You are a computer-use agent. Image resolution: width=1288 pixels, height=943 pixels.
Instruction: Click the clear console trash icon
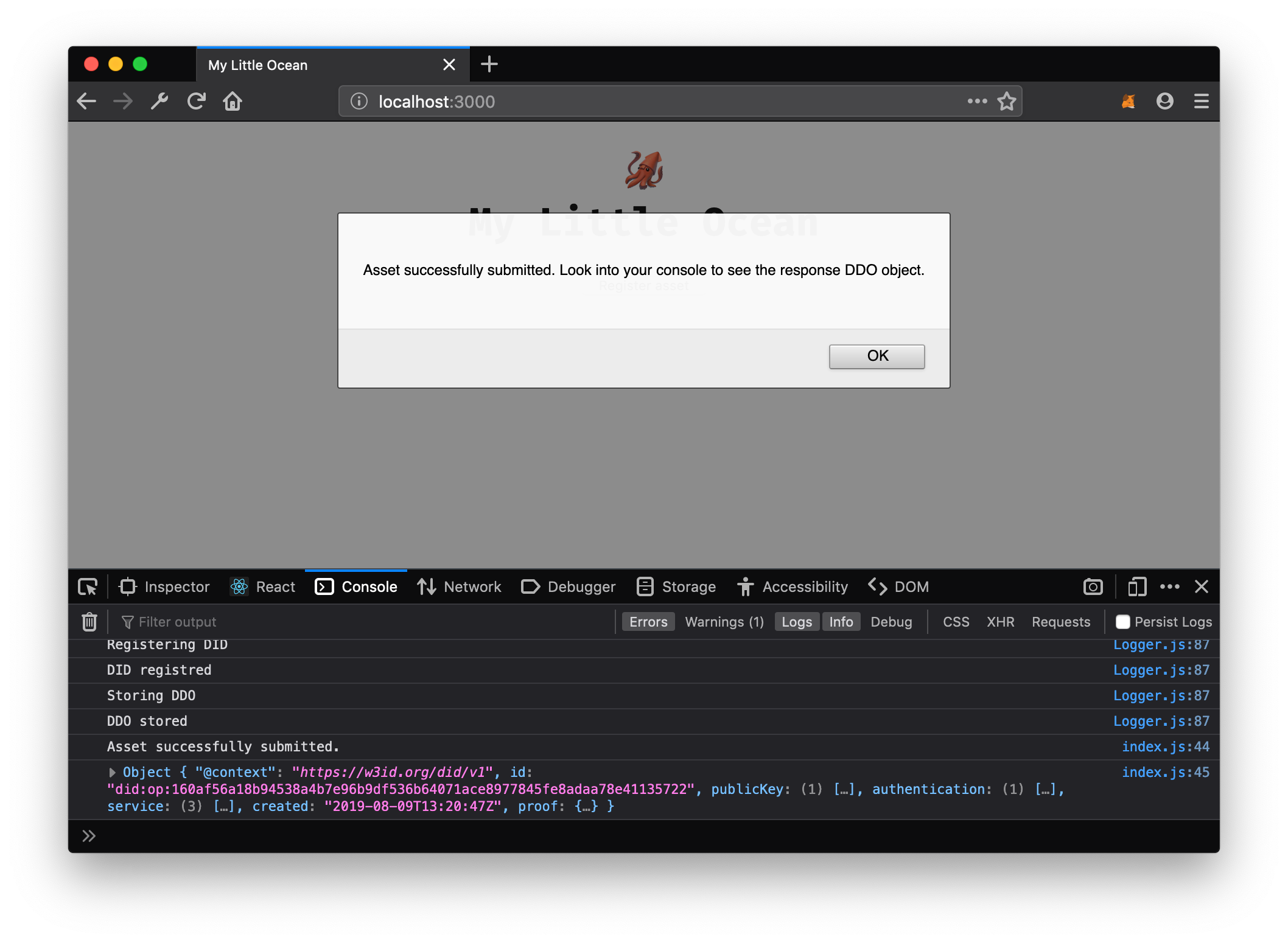click(x=89, y=622)
